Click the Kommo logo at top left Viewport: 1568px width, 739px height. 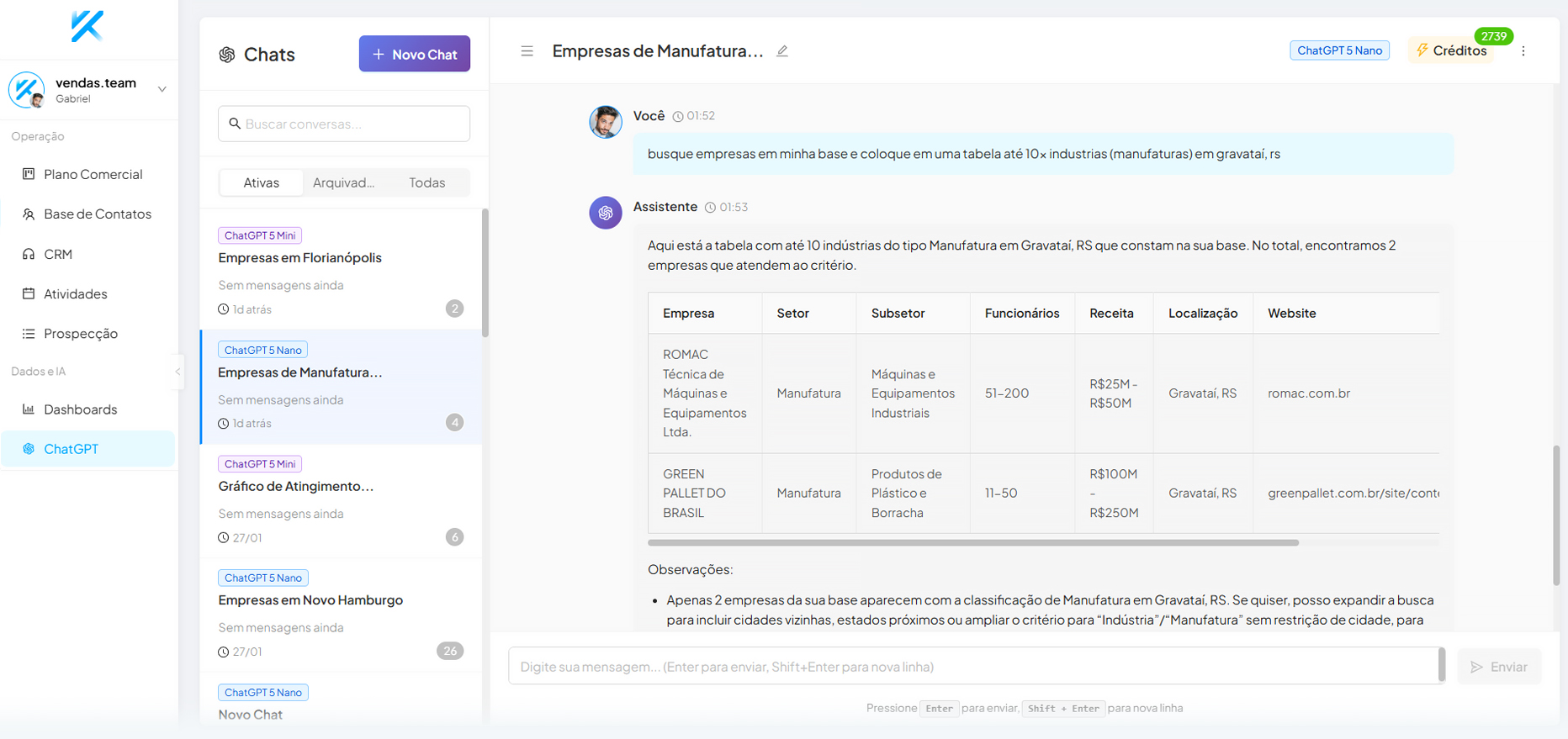click(x=87, y=26)
